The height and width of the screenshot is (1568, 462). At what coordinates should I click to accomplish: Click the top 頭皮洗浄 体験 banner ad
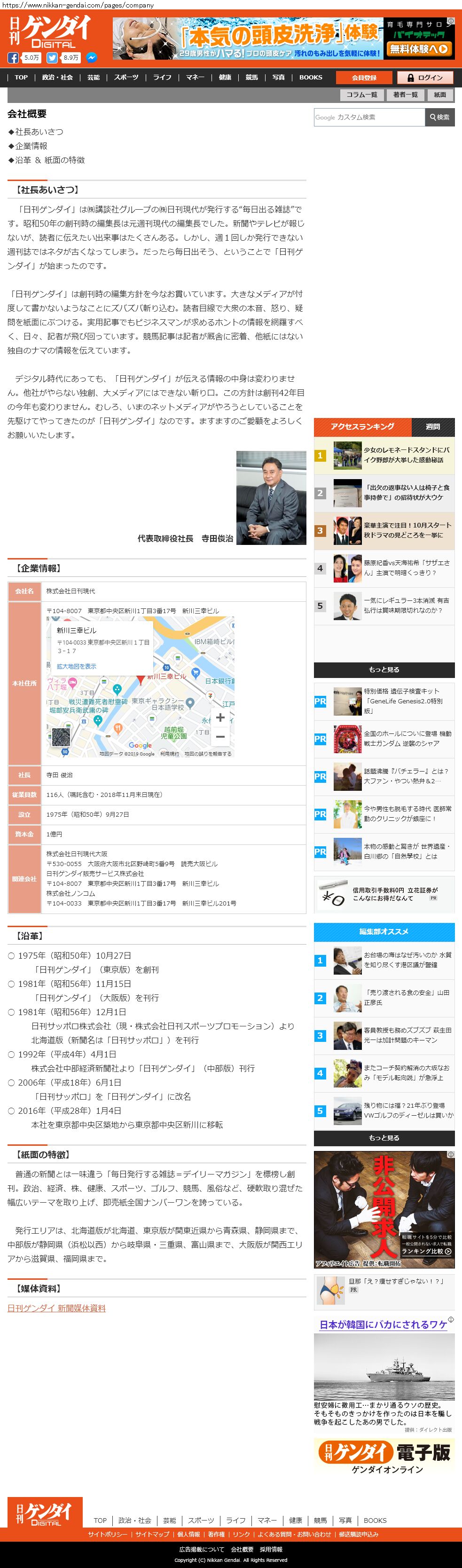coord(284,39)
